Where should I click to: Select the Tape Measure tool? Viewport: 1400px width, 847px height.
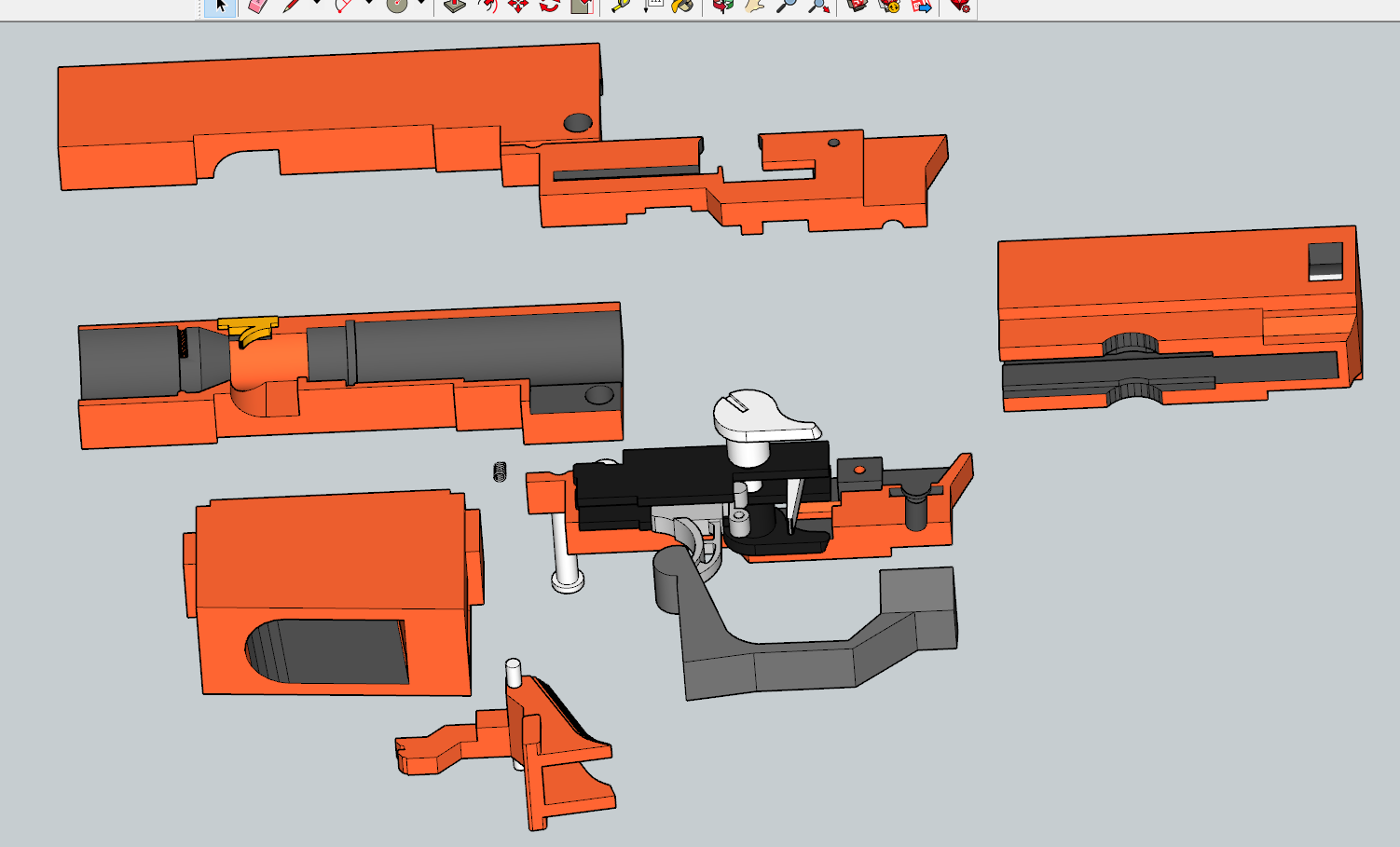(621, 6)
